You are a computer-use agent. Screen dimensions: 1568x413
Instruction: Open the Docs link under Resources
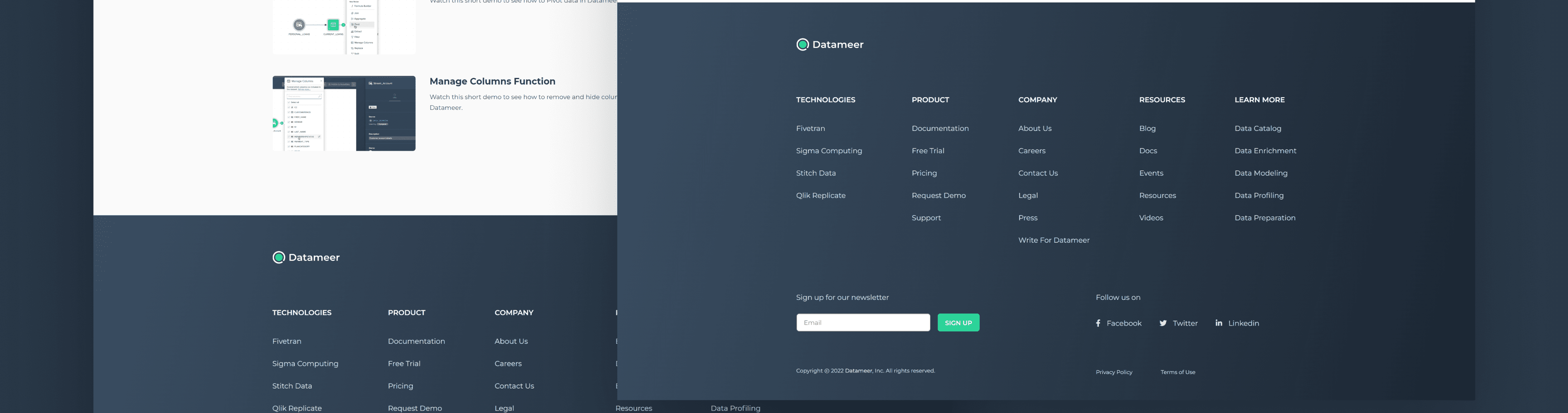pos(1147,151)
